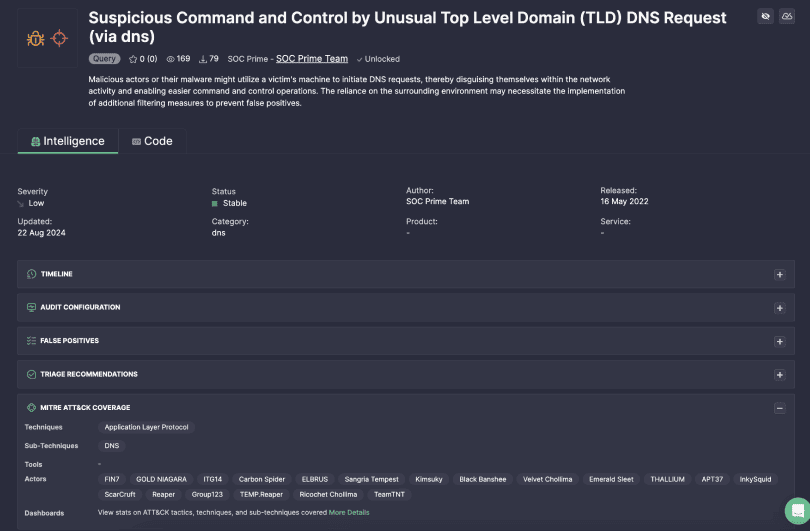Expand the Audit Configuration section
The width and height of the screenshot is (810, 531).
tap(780, 308)
